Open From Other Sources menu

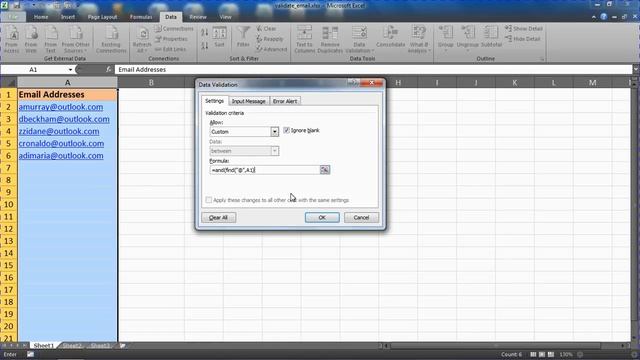(76, 39)
